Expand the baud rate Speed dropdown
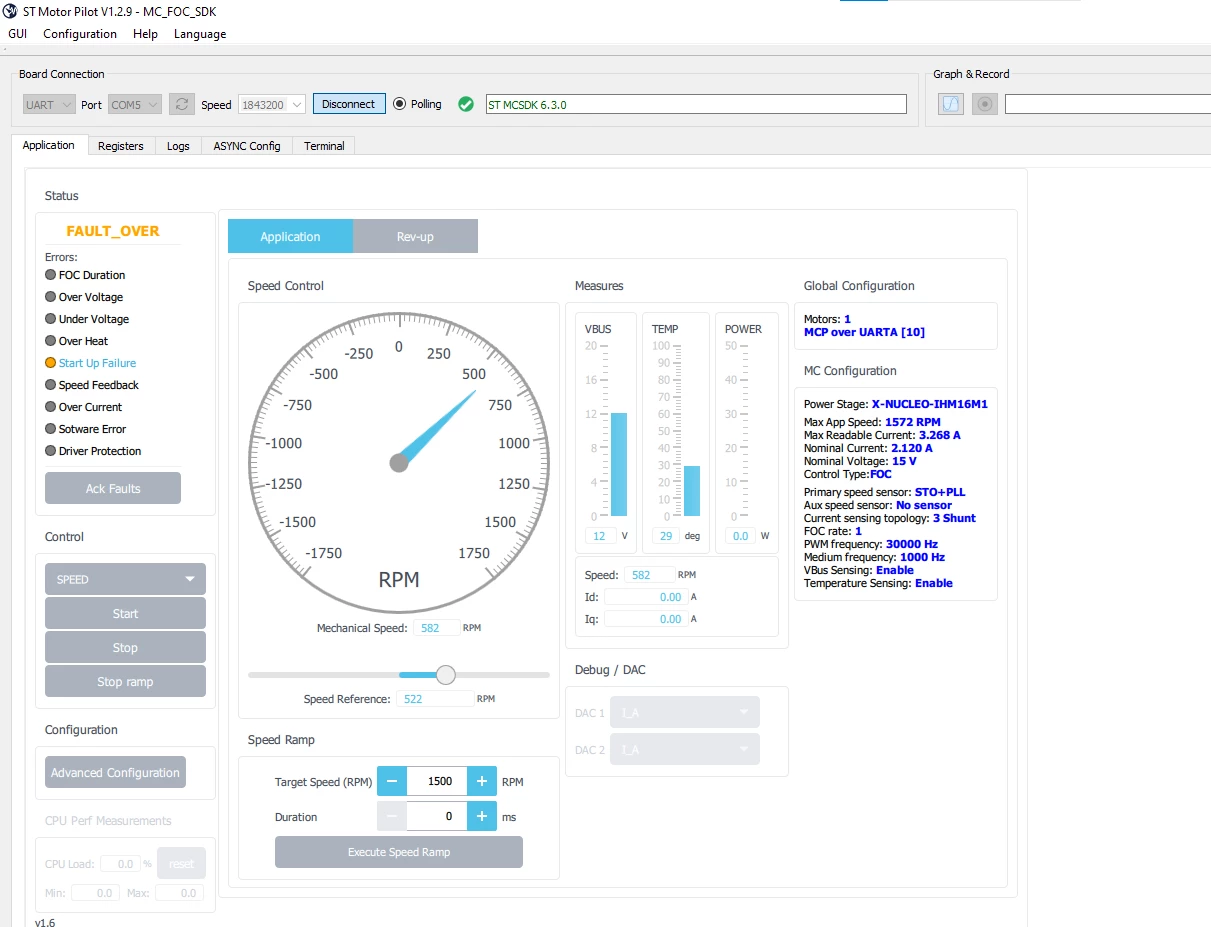Screen dimensions: 1211x927 [x=270, y=104]
